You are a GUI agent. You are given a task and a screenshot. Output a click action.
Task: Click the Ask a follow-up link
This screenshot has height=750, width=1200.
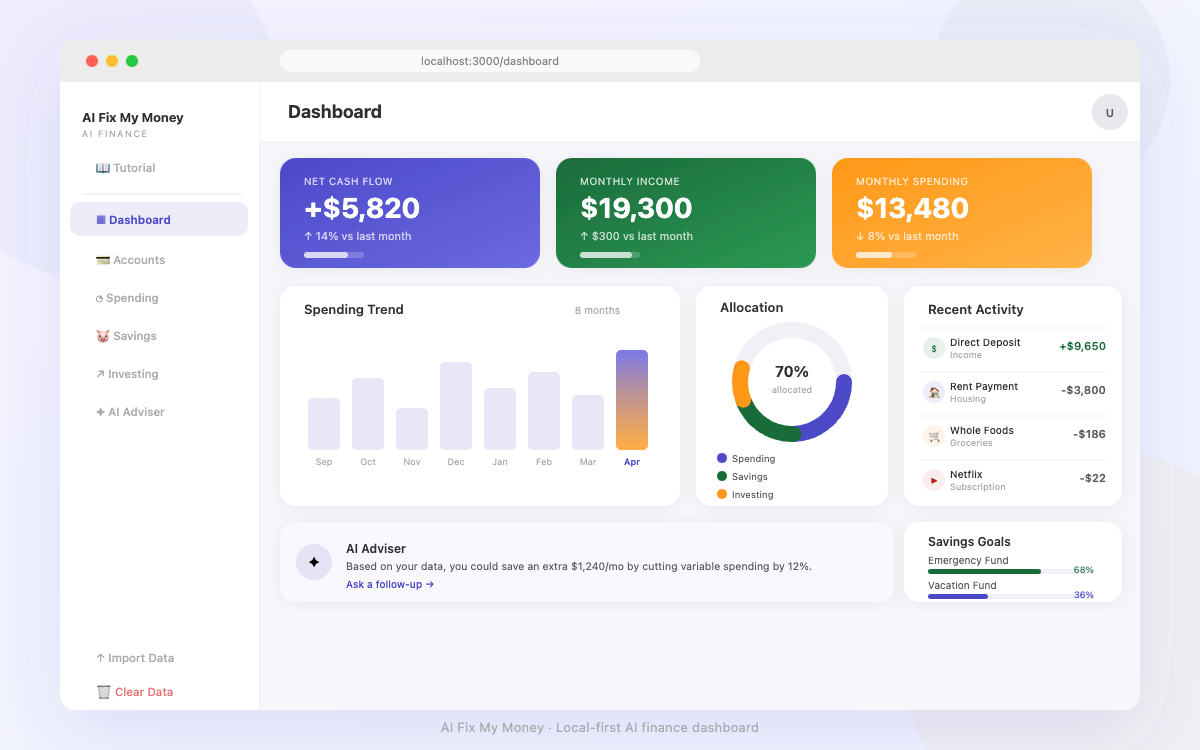pyautogui.click(x=390, y=584)
